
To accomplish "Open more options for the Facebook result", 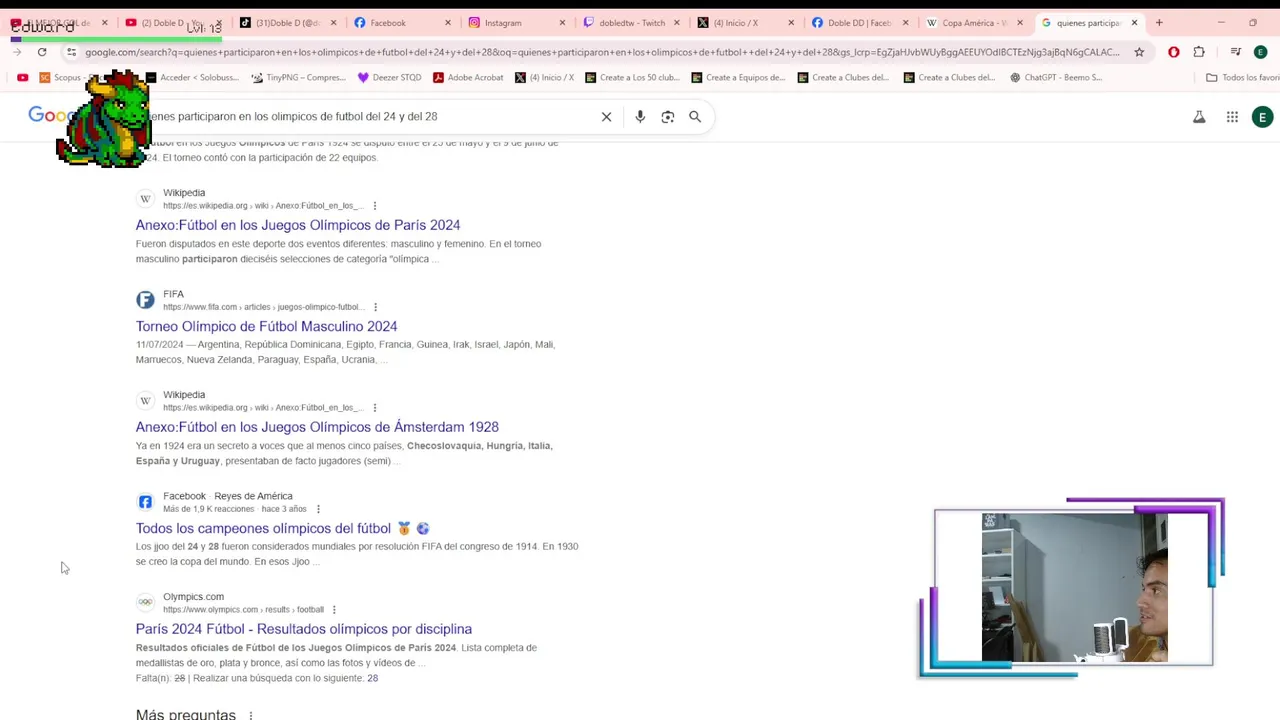I will [318, 509].
